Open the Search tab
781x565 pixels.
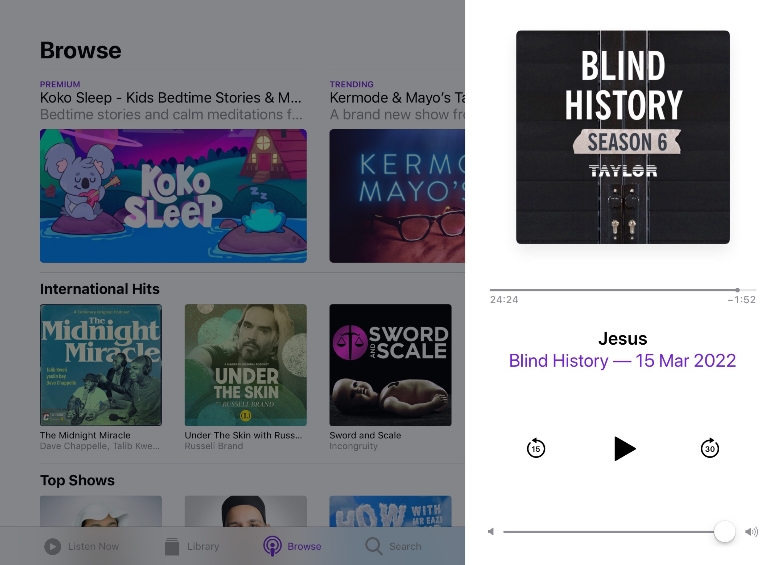(x=393, y=546)
